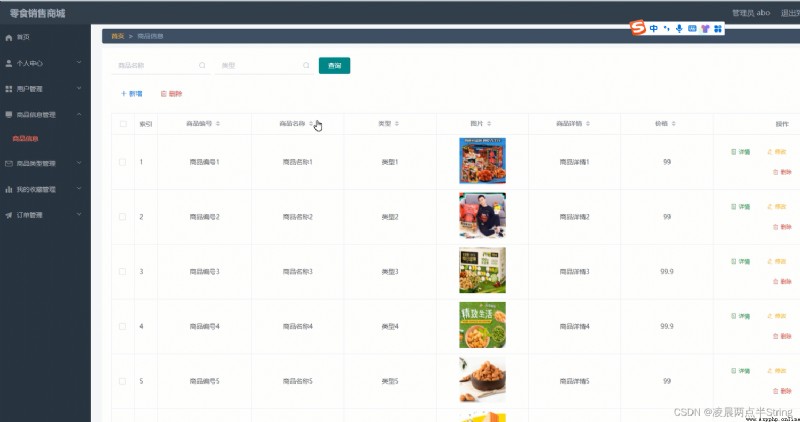The width and height of the screenshot is (800, 422).
Task: Open product image thumbnail in row 1
Action: point(482,161)
